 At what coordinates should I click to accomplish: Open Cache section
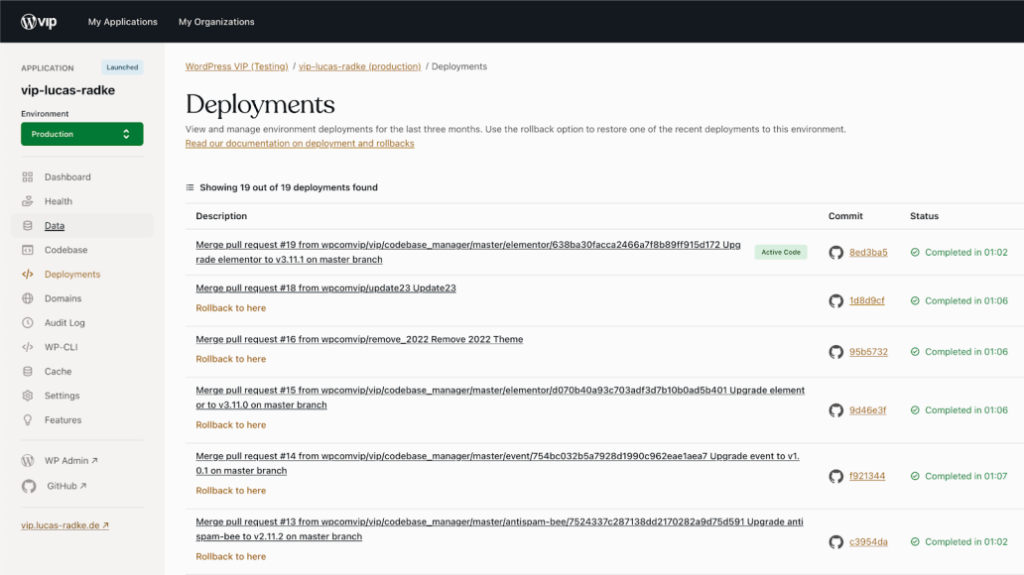click(x=58, y=371)
